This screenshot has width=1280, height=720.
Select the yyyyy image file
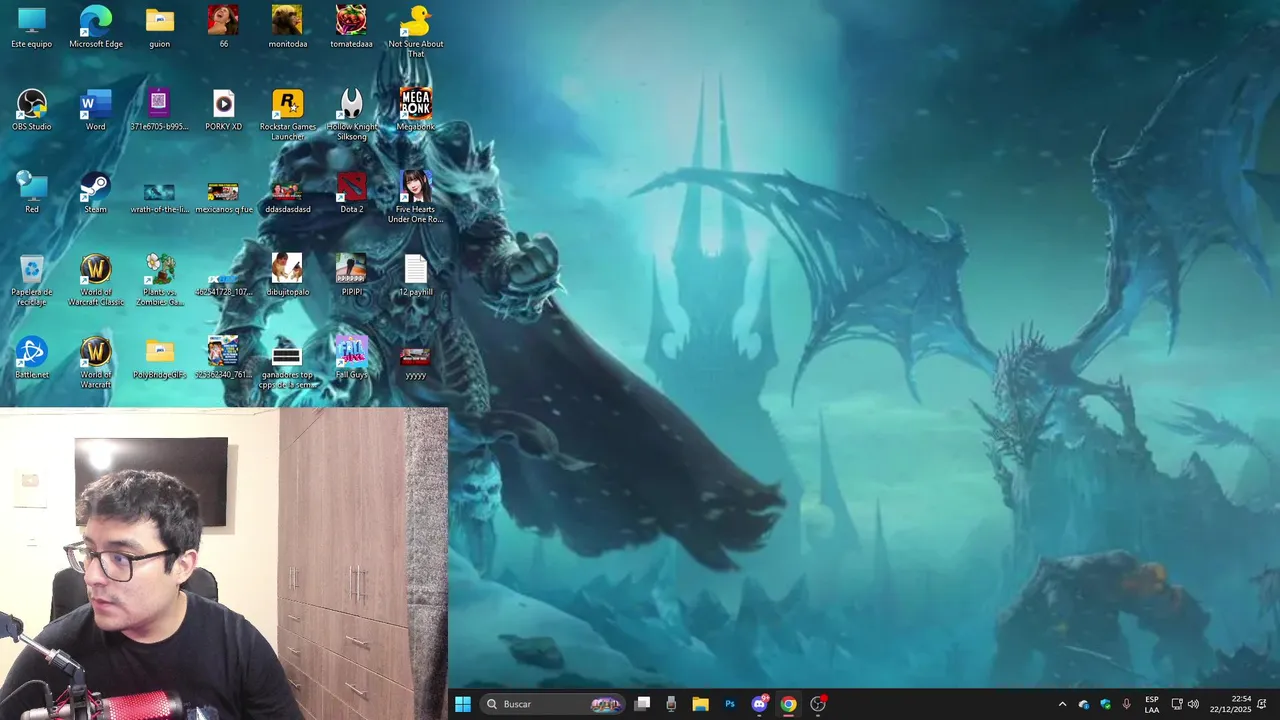(x=415, y=363)
